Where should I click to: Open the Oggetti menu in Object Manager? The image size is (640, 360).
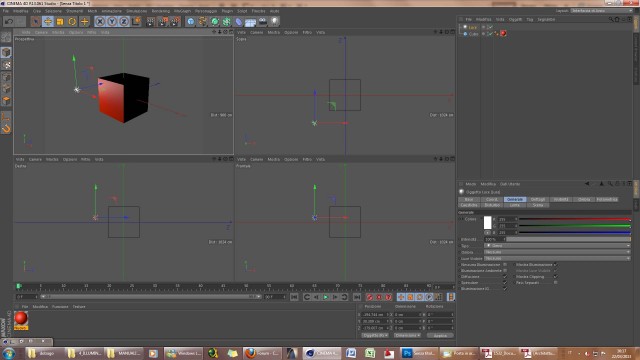point(515,19)
